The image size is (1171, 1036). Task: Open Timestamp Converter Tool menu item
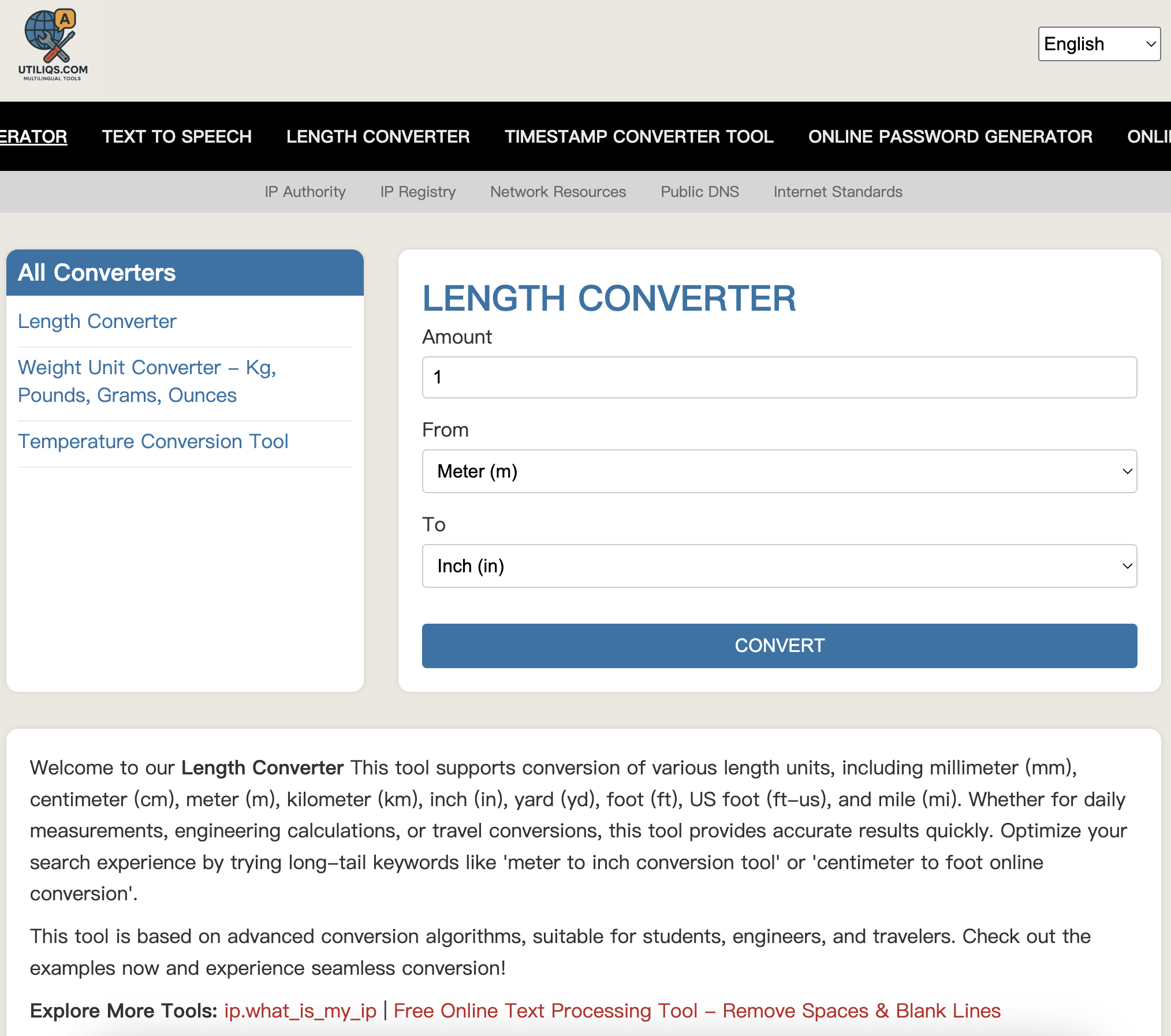(639, 136)
